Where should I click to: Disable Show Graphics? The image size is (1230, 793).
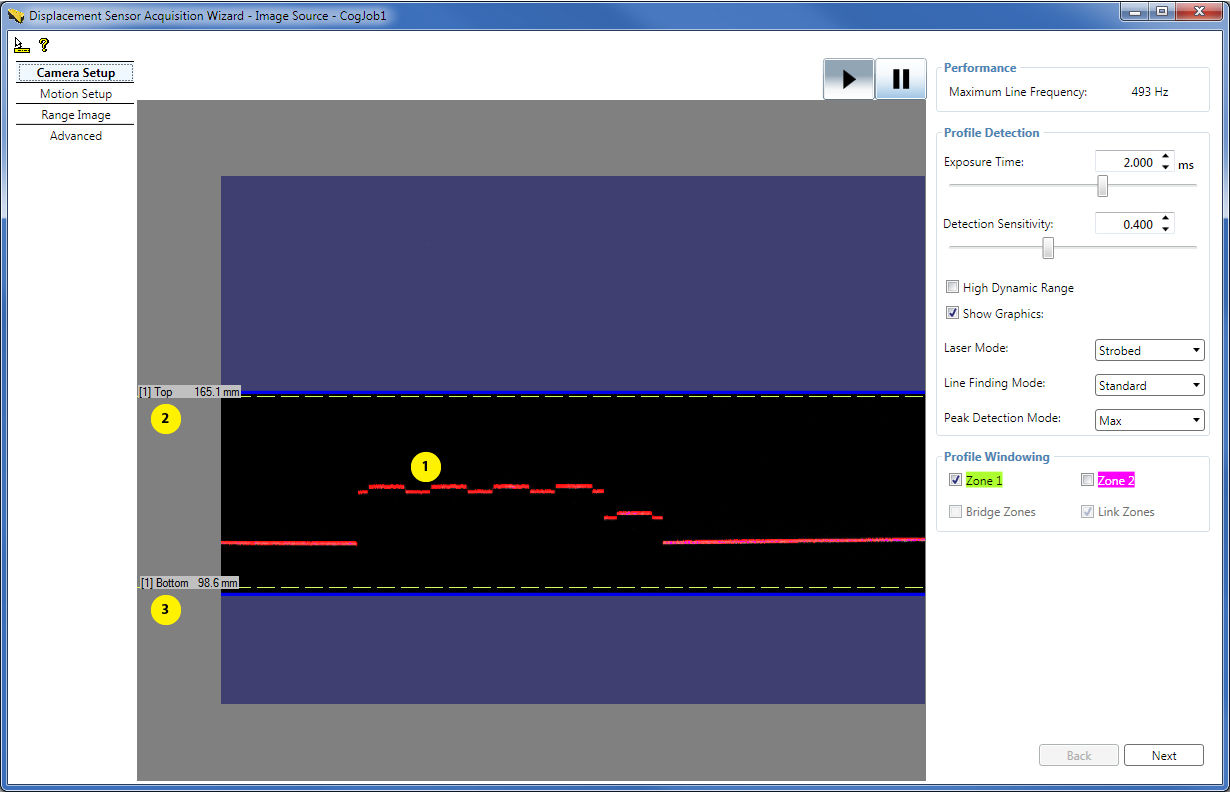(952, 312)
